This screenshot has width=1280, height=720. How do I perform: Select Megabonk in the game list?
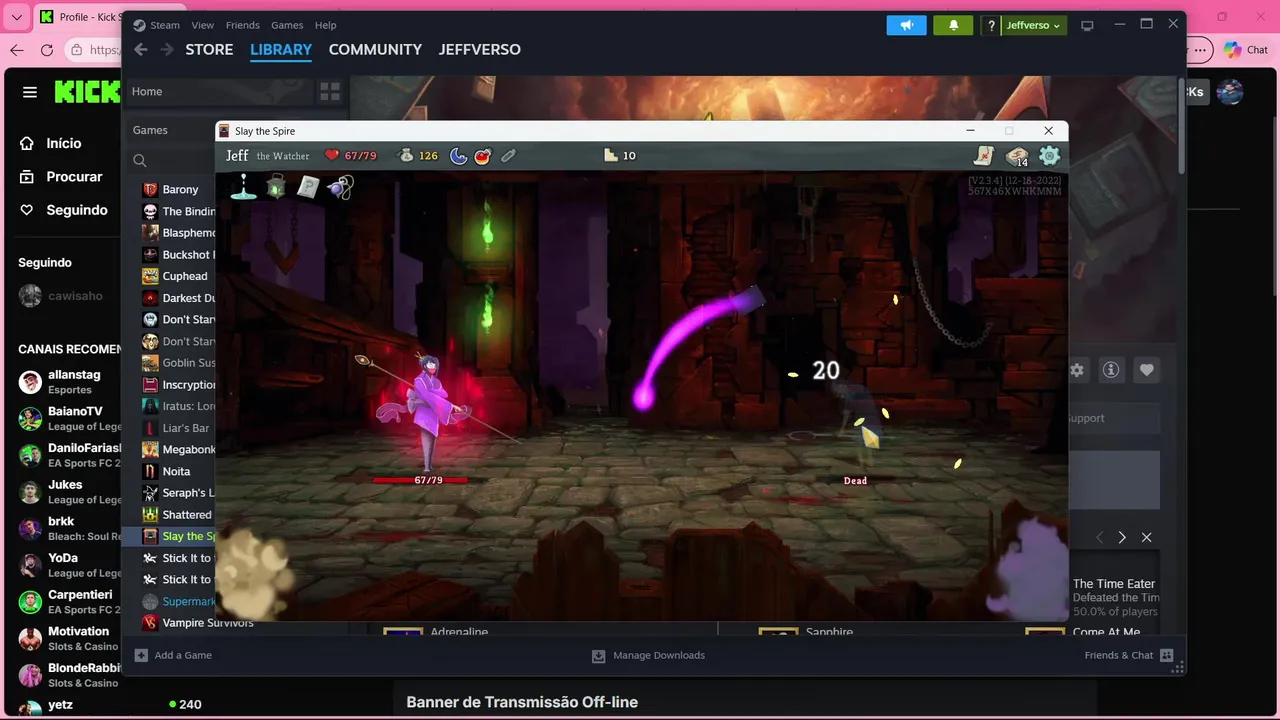point(178,449)
